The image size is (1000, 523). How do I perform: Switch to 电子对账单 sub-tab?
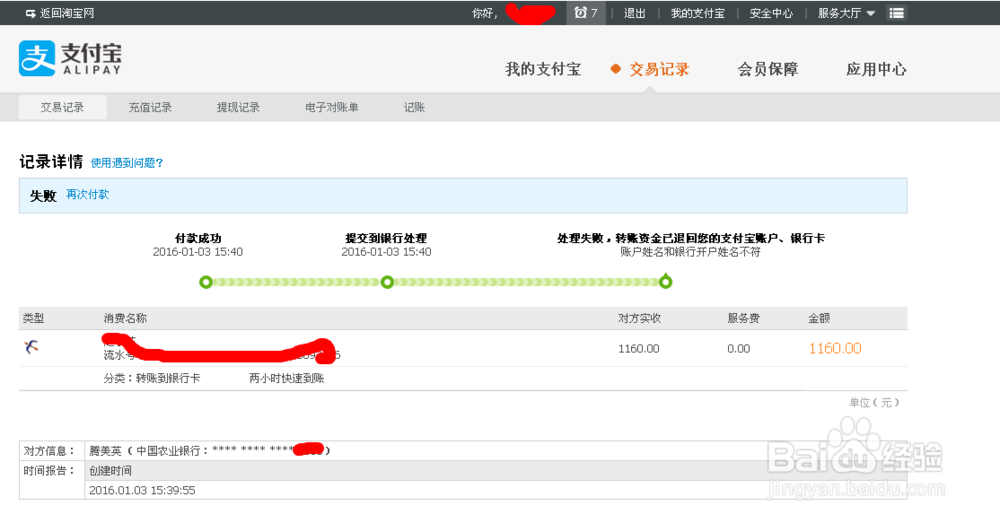(332, 107)
